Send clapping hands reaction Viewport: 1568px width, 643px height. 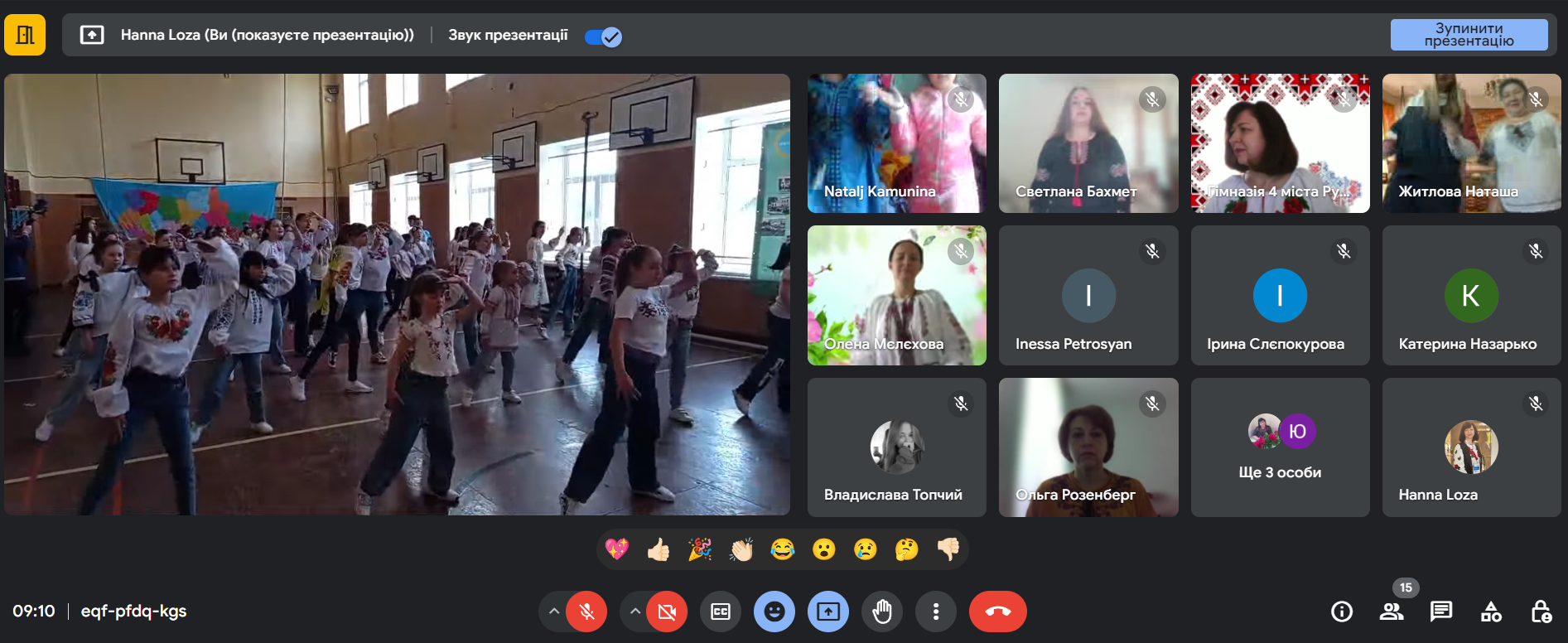point(741,549)
